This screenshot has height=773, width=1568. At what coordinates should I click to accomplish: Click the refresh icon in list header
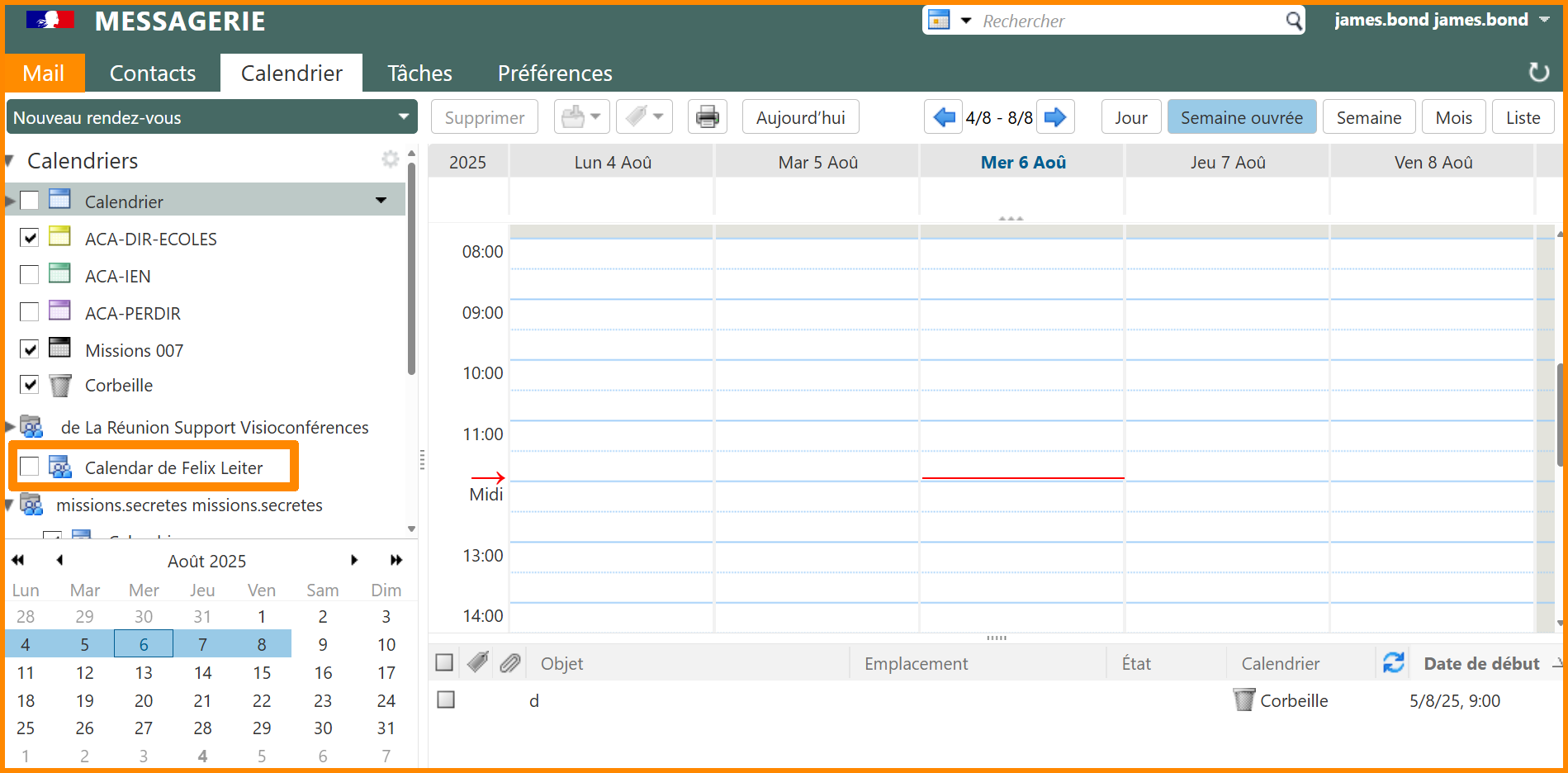point(1394,663)
